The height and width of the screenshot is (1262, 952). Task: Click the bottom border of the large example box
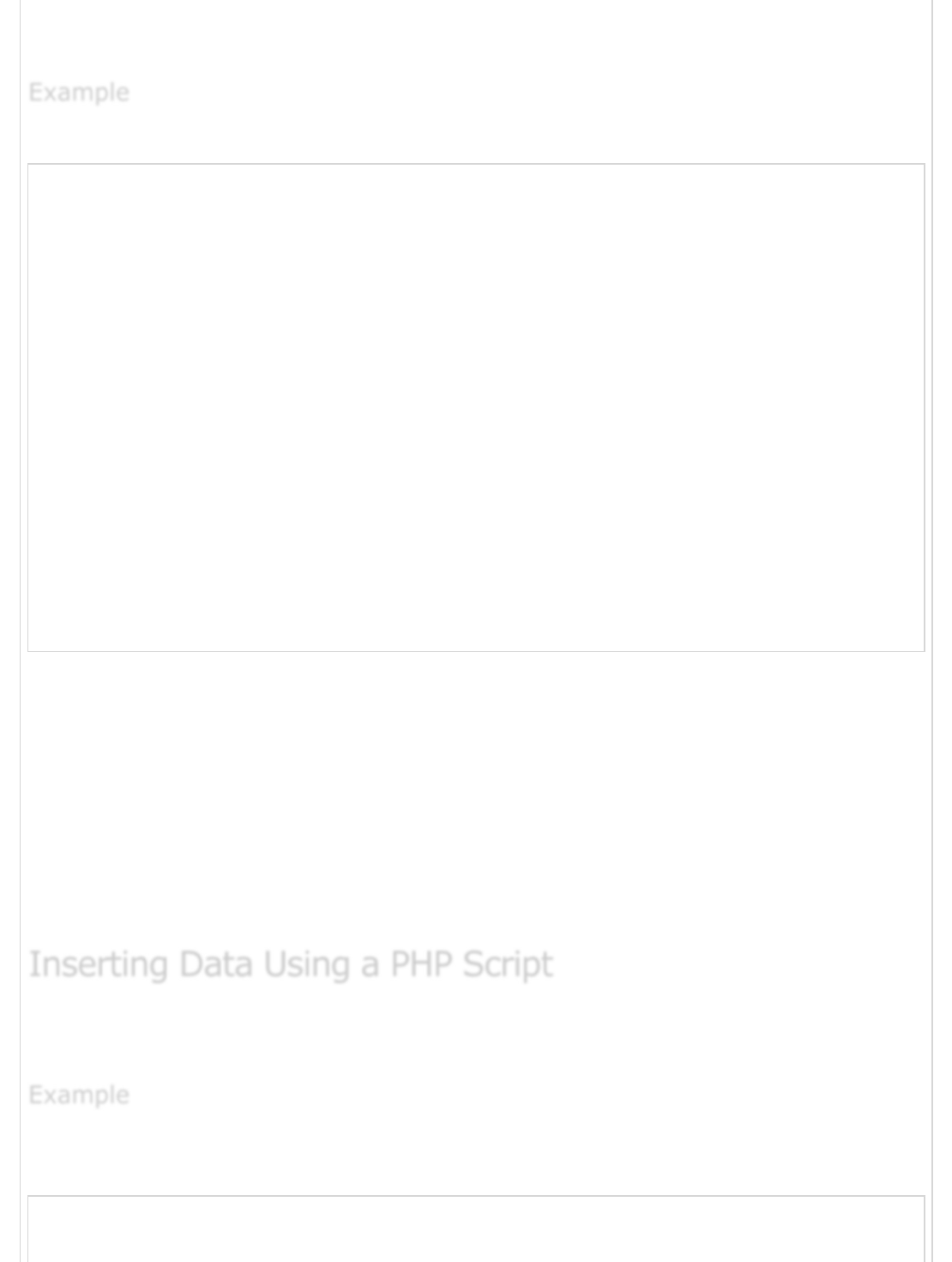[476, 651]
